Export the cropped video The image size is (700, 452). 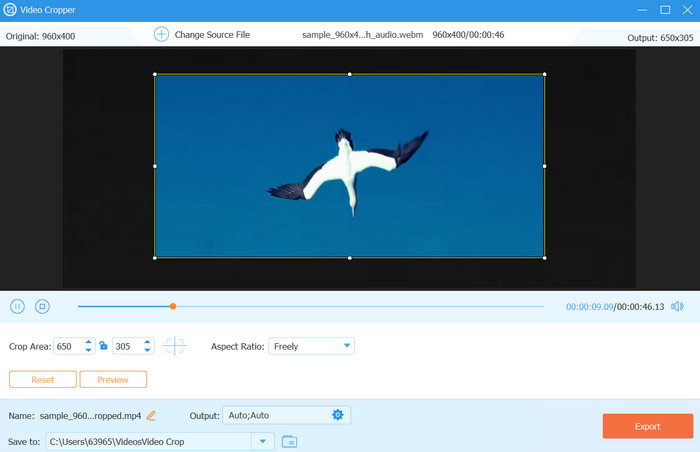click(x=647, y=426)
